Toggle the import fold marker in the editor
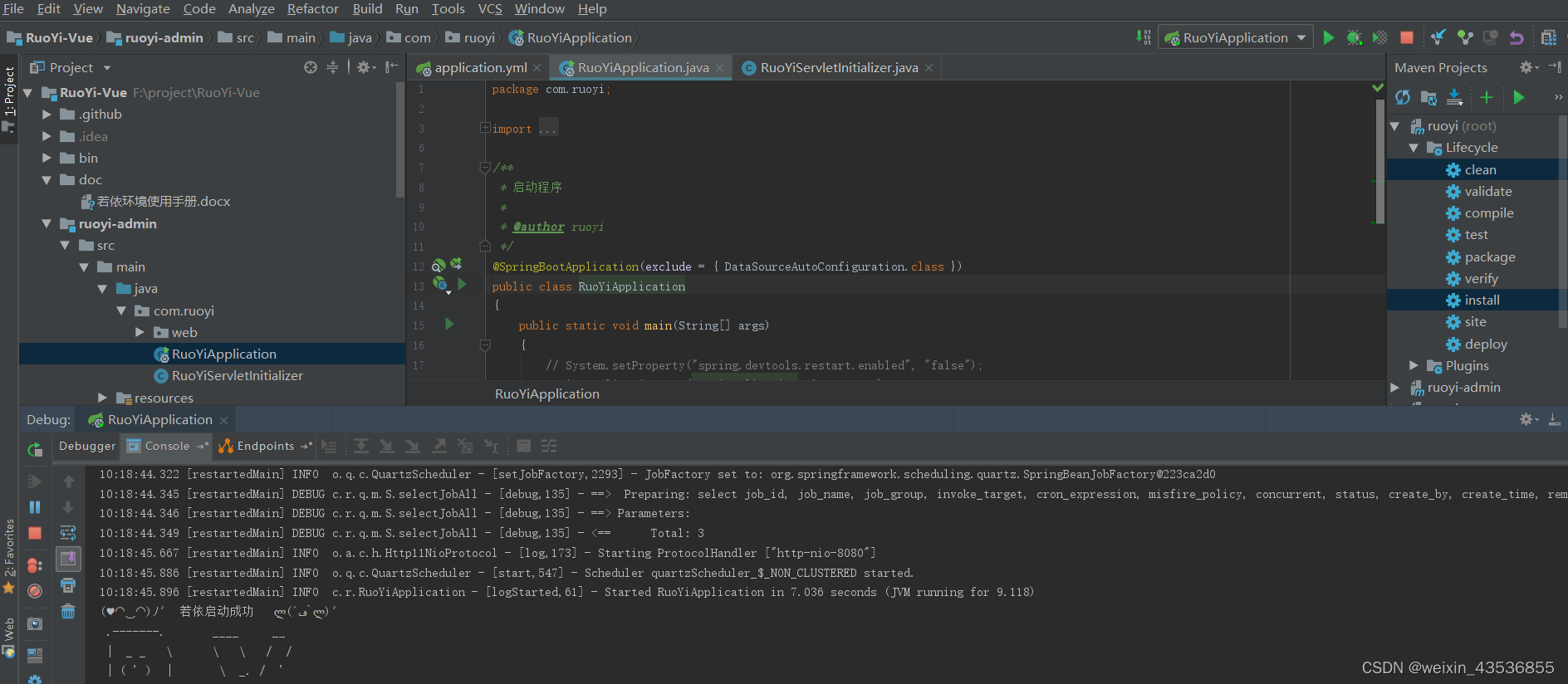Viewport: 1568px width, 684px height. point(485,128)
